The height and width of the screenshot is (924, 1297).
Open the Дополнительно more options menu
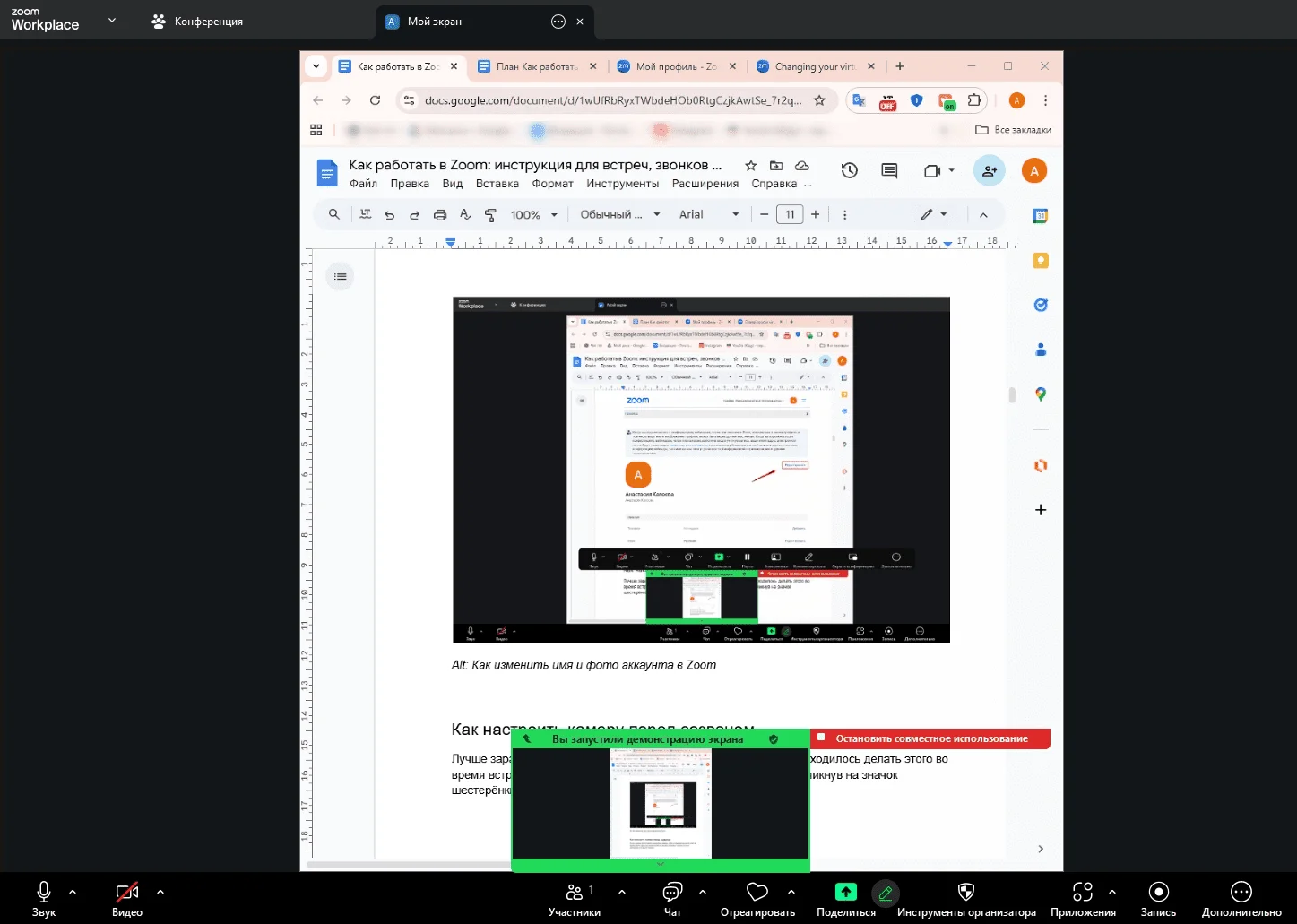pyautogui.click(x=1241, y=898)
